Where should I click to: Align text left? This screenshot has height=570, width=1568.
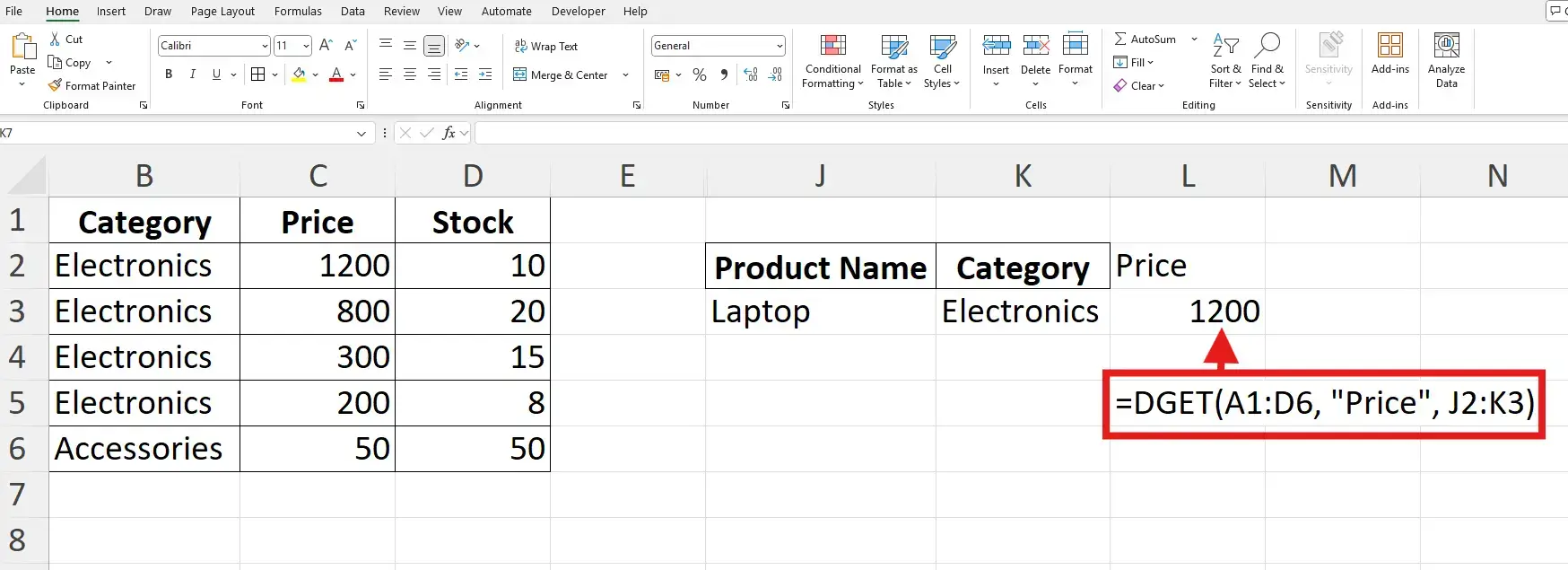point(386,75)
